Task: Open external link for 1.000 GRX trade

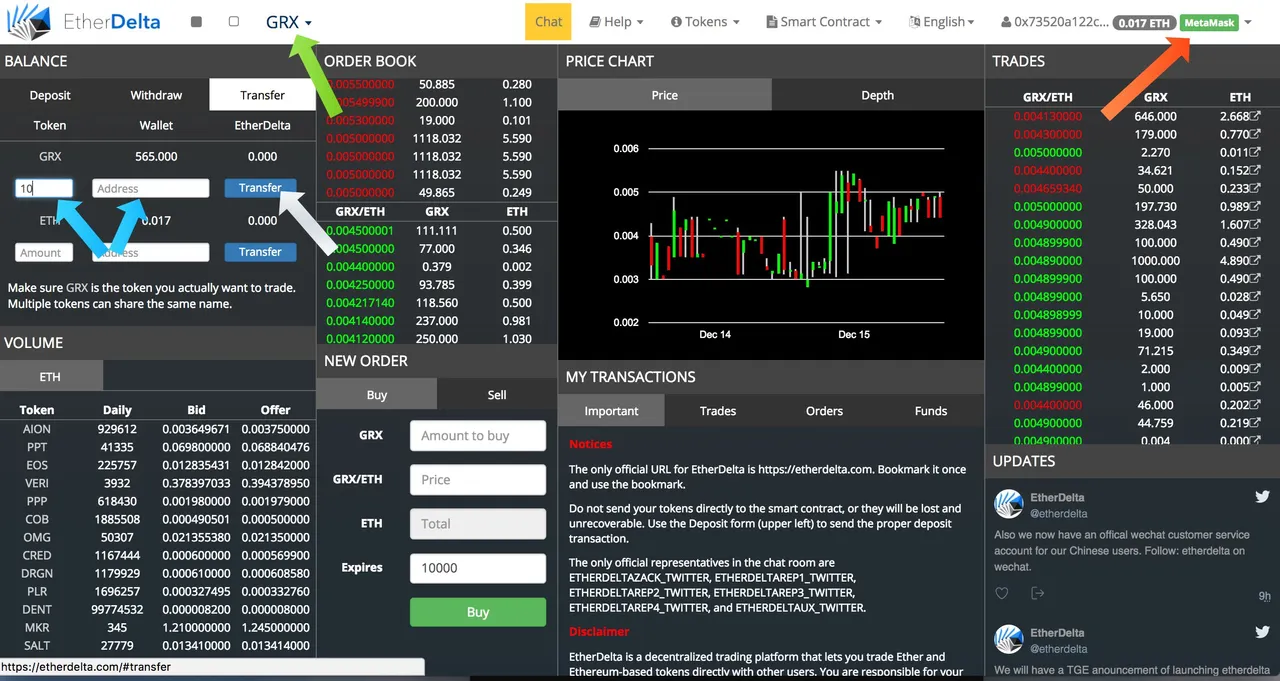Action: [1255, 387]
